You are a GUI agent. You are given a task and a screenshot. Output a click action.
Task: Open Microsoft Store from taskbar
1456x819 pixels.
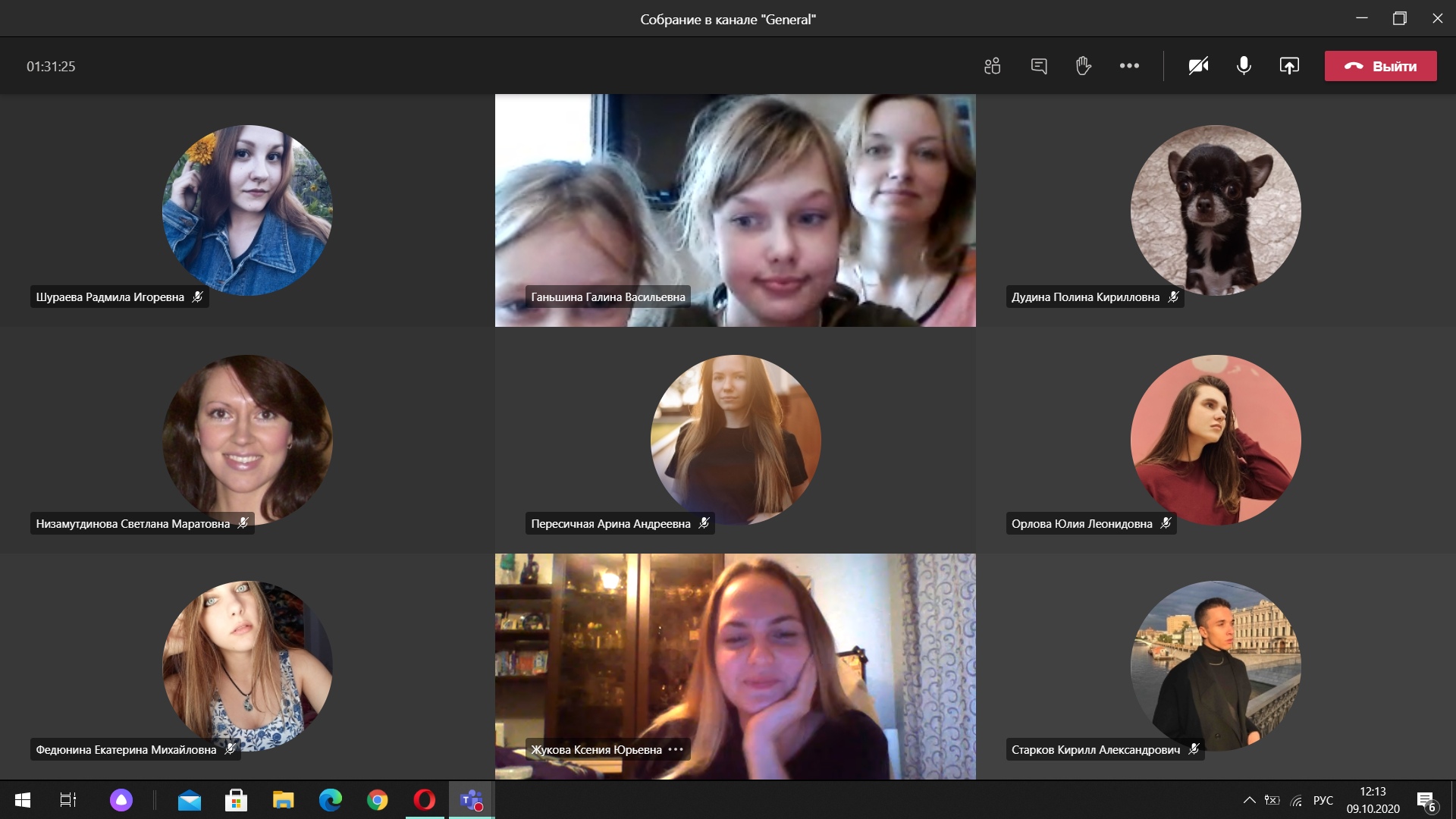pos(236,800)
